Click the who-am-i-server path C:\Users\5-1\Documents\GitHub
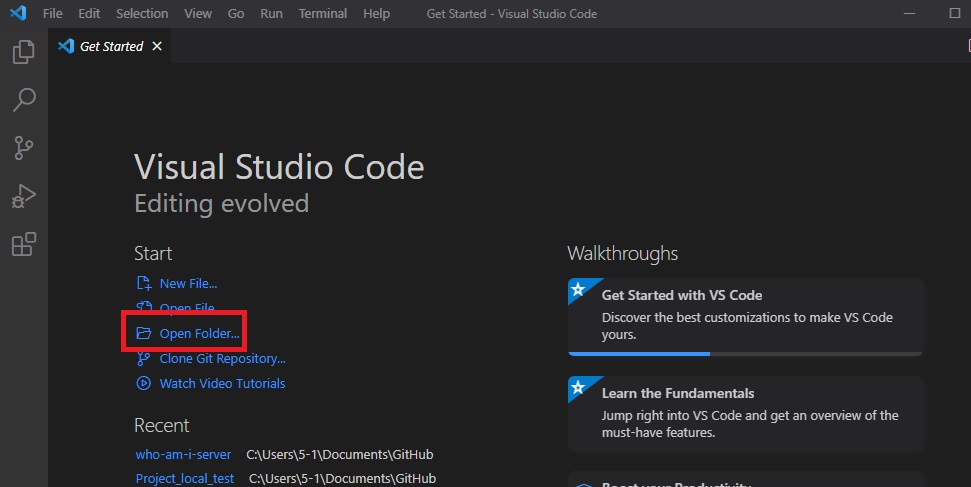Image resolution: width=971 pixels, height=487 pixels. coord(340,454)
